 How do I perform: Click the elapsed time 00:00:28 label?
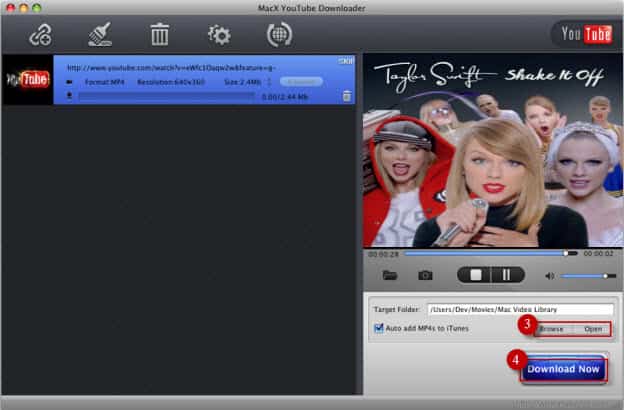pyautogui.click(x=383, y=254)
